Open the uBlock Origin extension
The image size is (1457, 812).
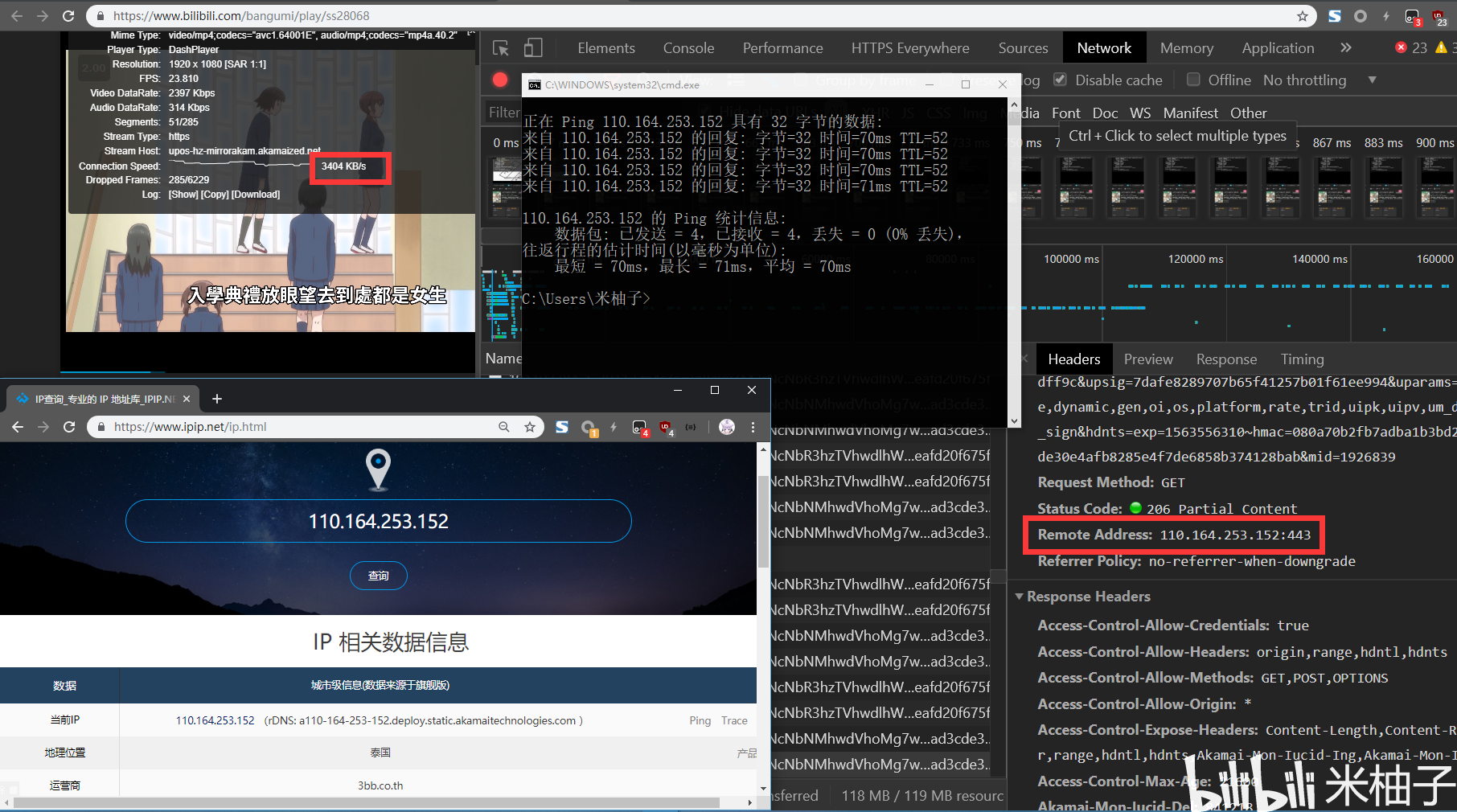pyautogui.click(x=666, y=427)
